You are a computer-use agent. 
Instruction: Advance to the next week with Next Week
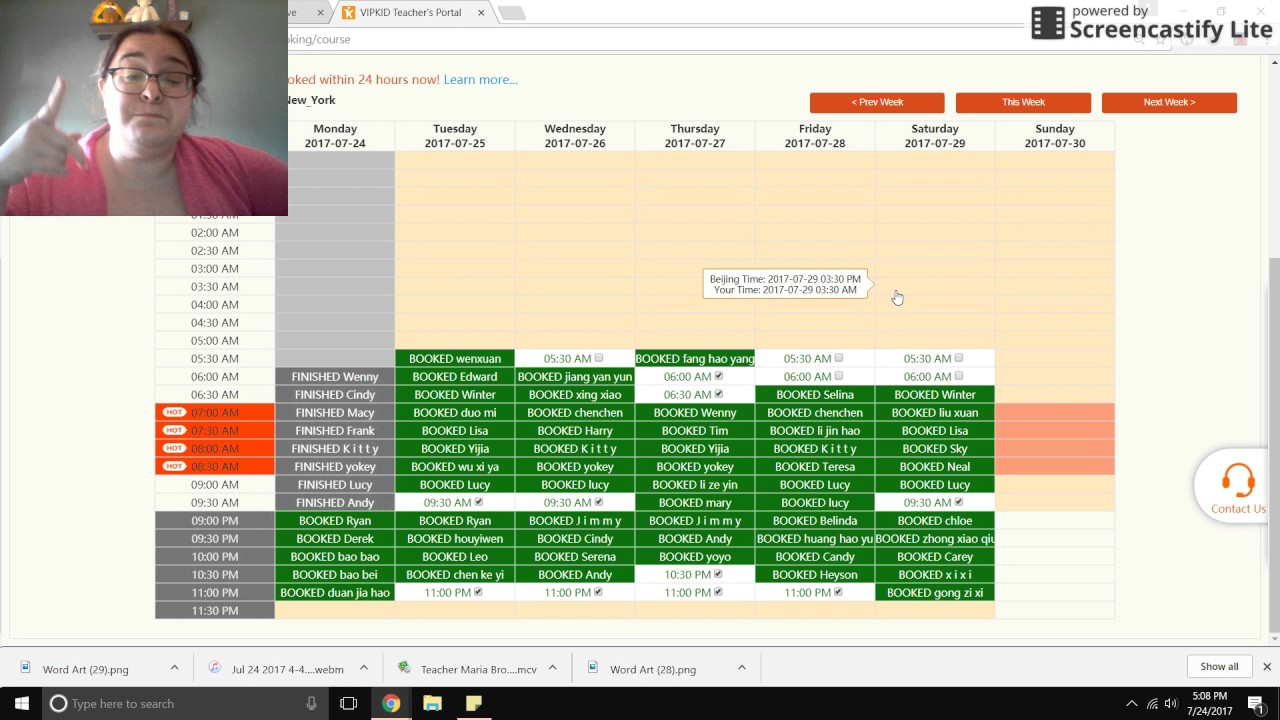pyautogui.click(x=1169, y=102)
